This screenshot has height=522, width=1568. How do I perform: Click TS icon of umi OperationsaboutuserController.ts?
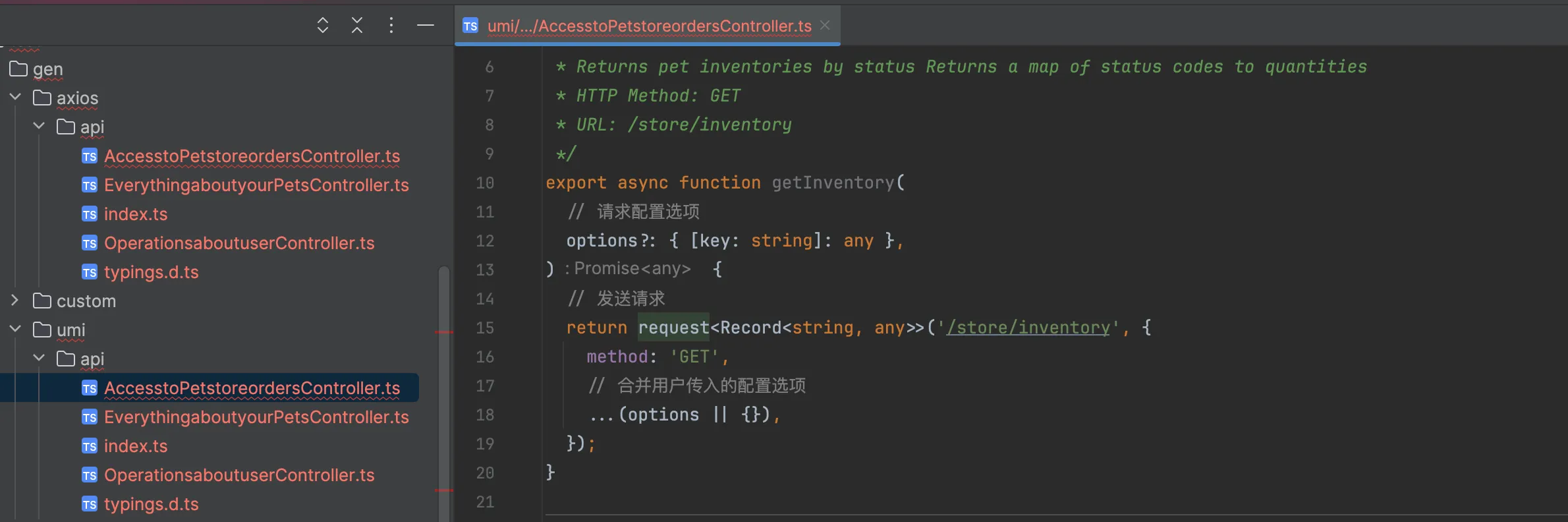[90, 475]
